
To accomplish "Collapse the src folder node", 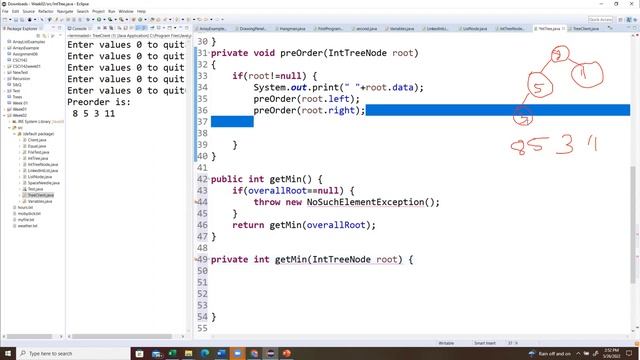I will [x=9, y=128].
